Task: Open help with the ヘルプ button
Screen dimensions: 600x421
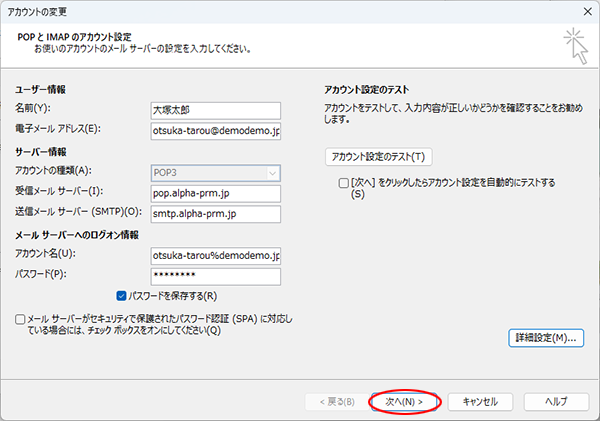Action: pos(556,401)
